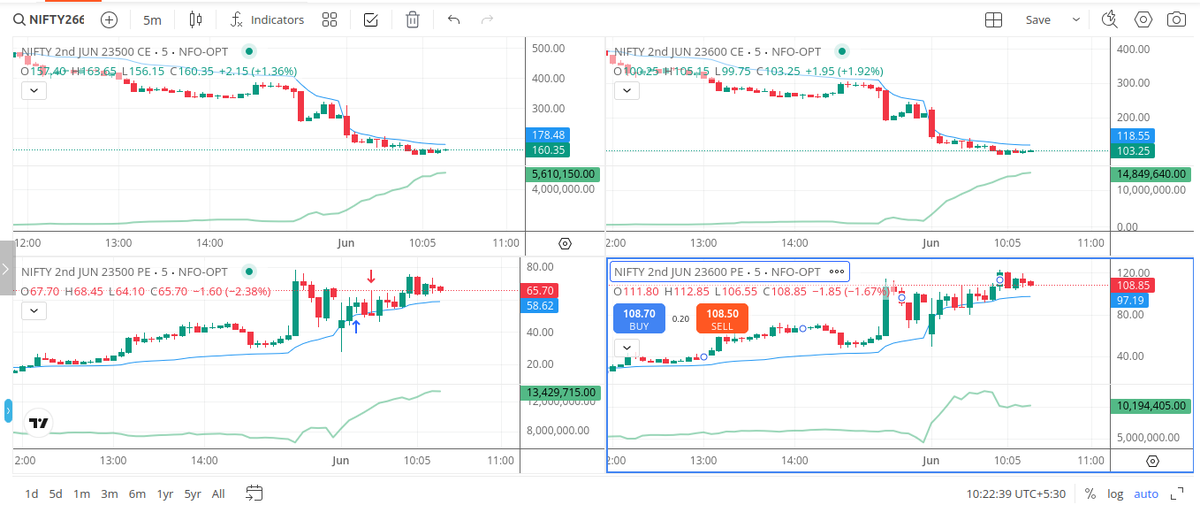
Task: Show All date range
Action: (218, 494)
